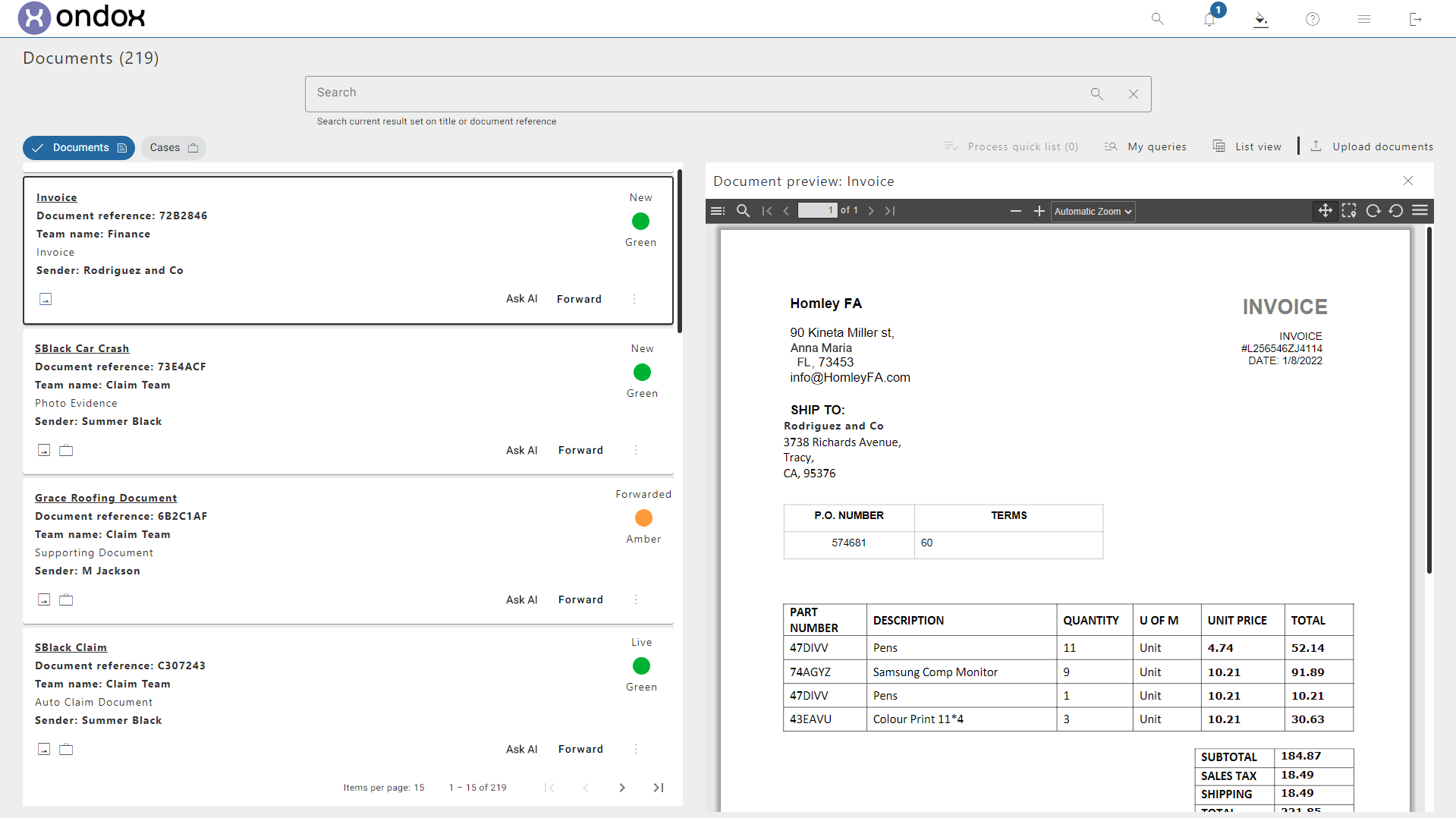Open the notifications bell icon

point(1209,20)
